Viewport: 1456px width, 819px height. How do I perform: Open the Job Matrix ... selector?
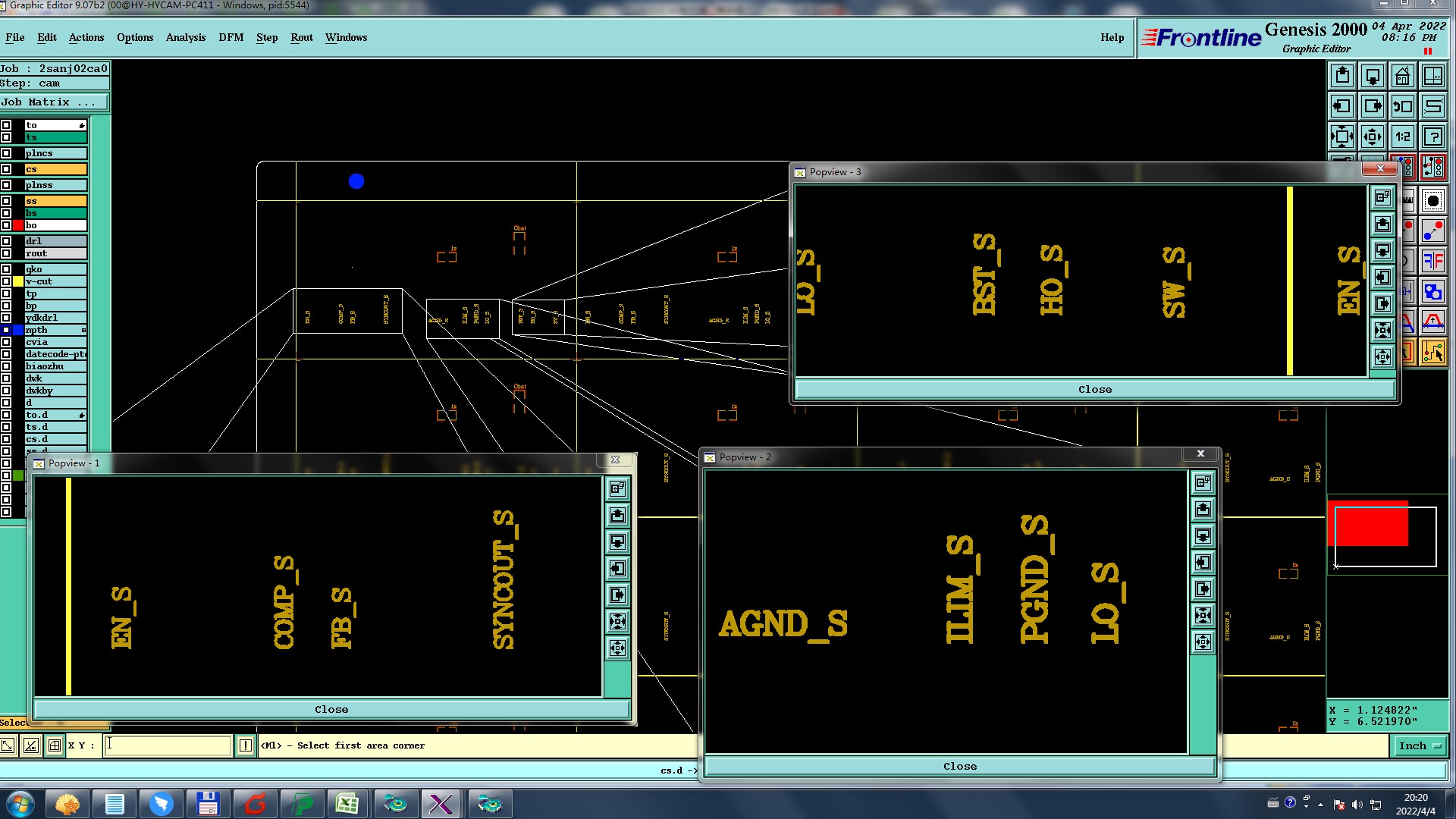click(x=55, y=102)
